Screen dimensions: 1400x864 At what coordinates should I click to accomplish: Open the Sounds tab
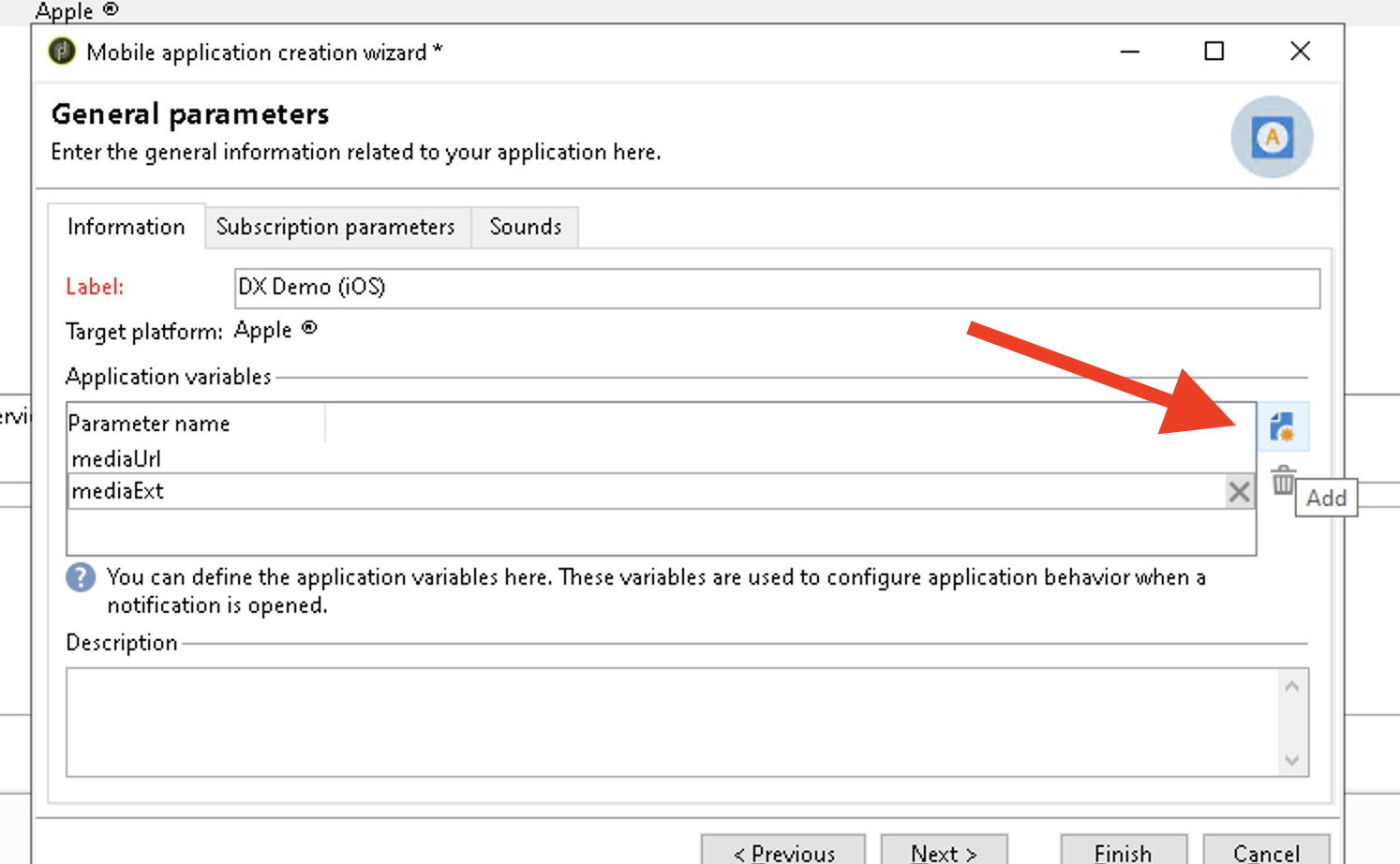click(x=525, y=227)
